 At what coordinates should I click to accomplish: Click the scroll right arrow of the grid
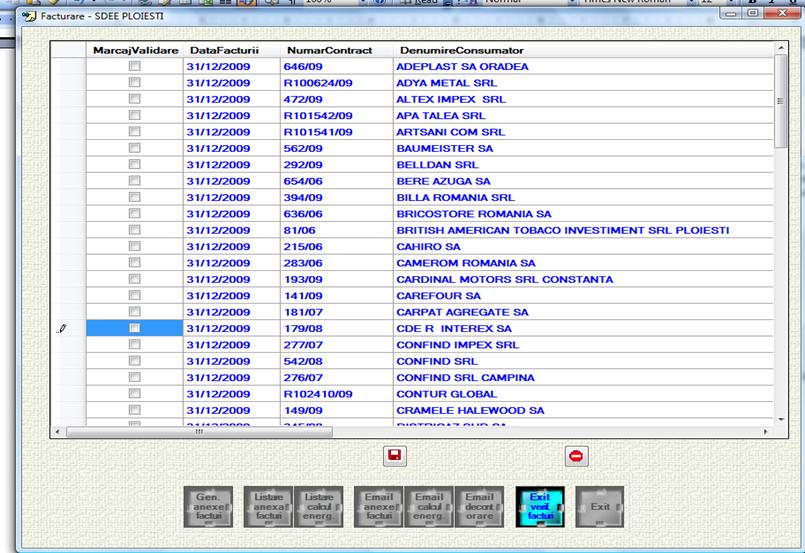(x=765, y=432)
